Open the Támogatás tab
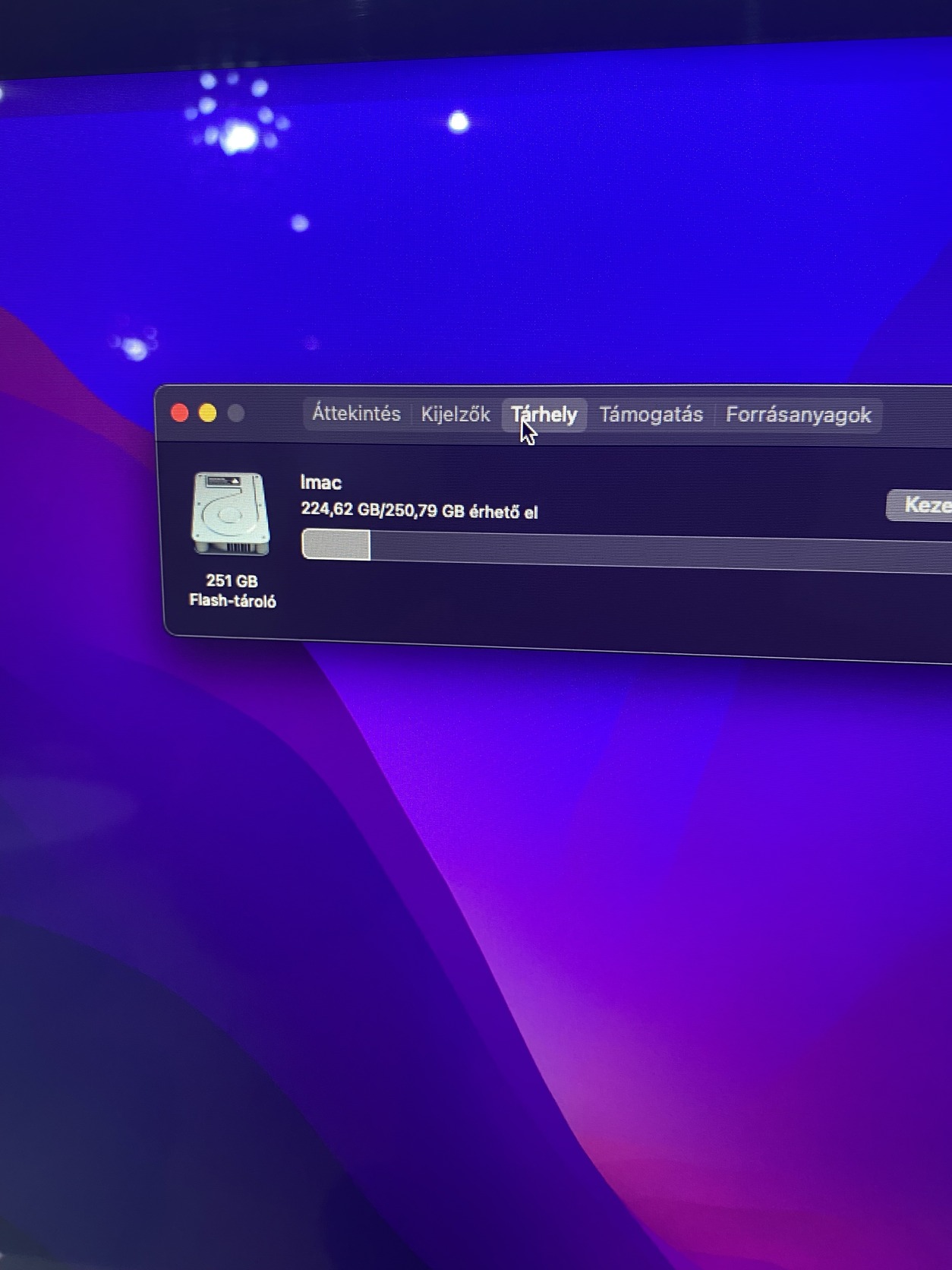 [651, 415]
